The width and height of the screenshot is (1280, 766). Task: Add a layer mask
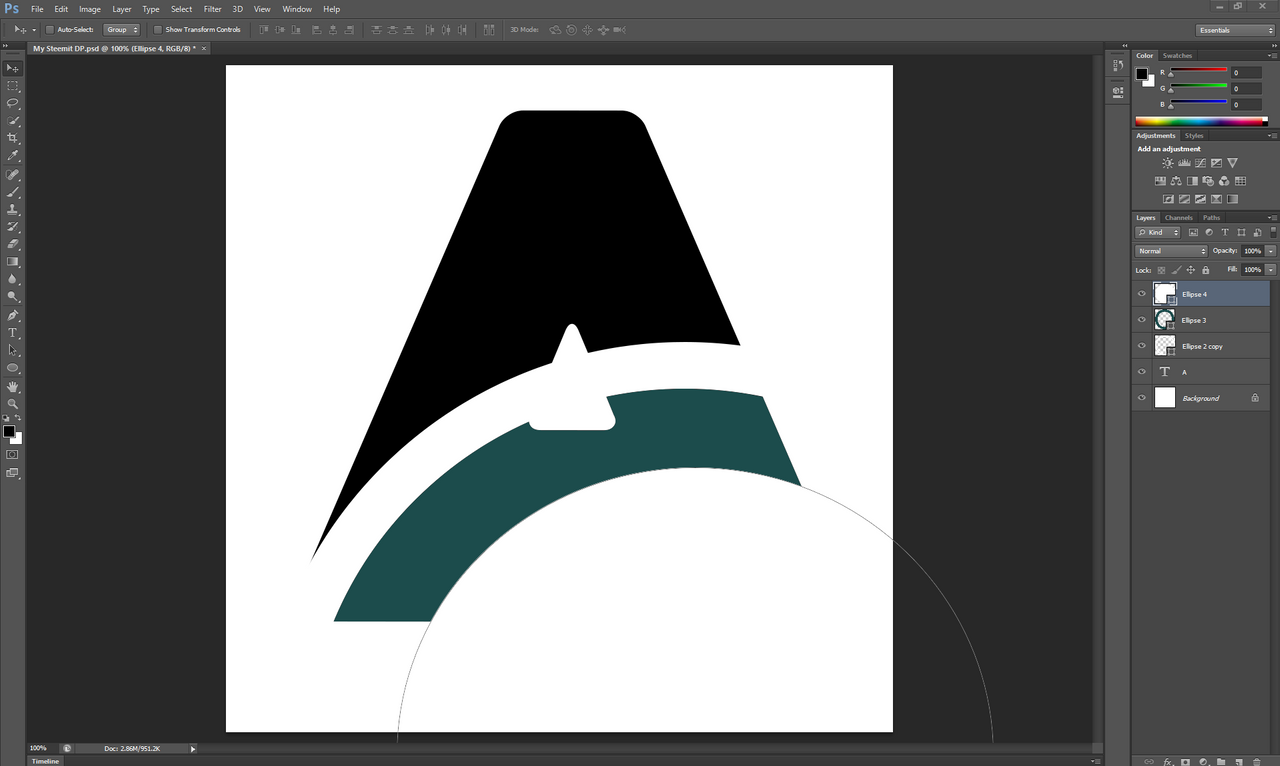1185,762
